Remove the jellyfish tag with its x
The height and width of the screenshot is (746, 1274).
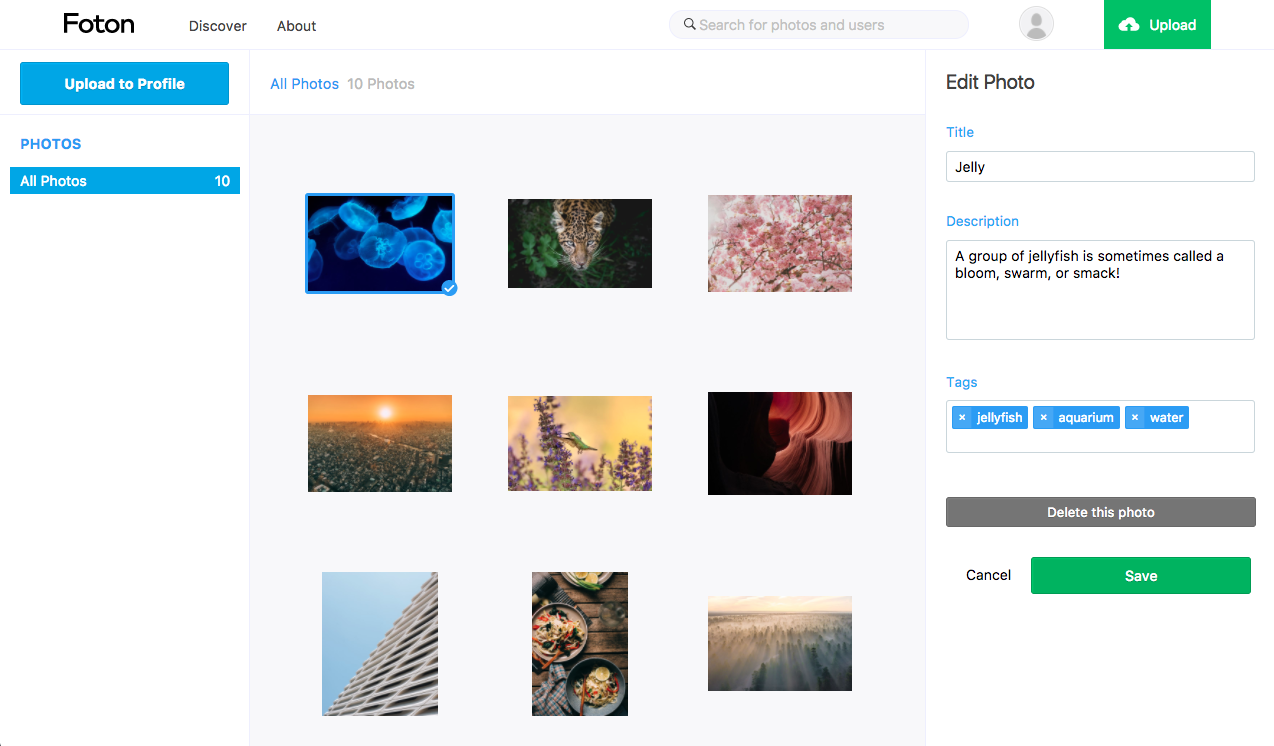pos(962,418)
